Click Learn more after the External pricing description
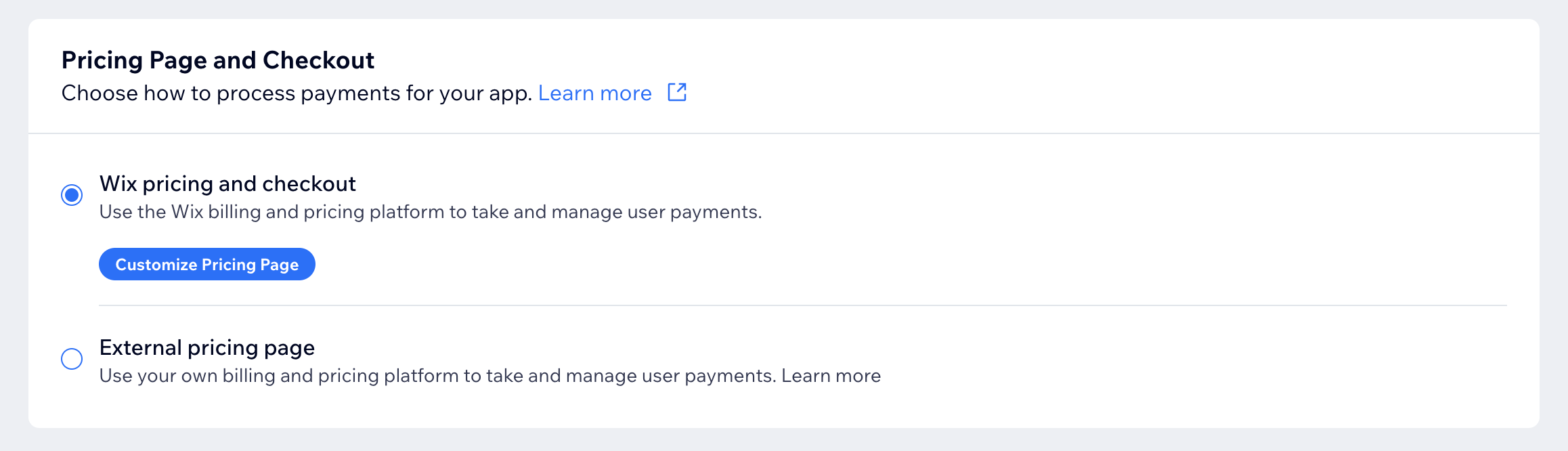 831,376
